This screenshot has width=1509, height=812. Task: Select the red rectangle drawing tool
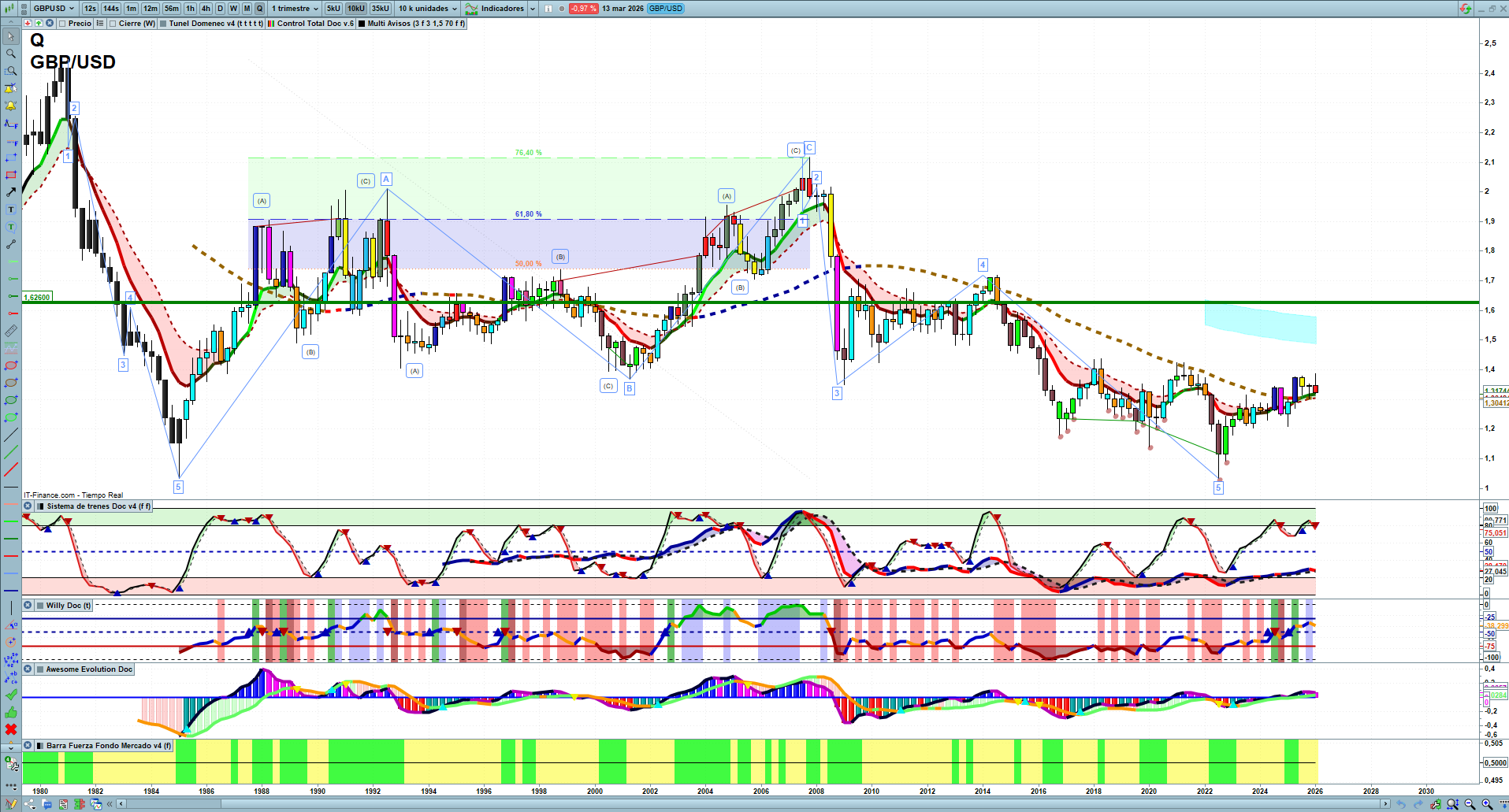[11, 175]
